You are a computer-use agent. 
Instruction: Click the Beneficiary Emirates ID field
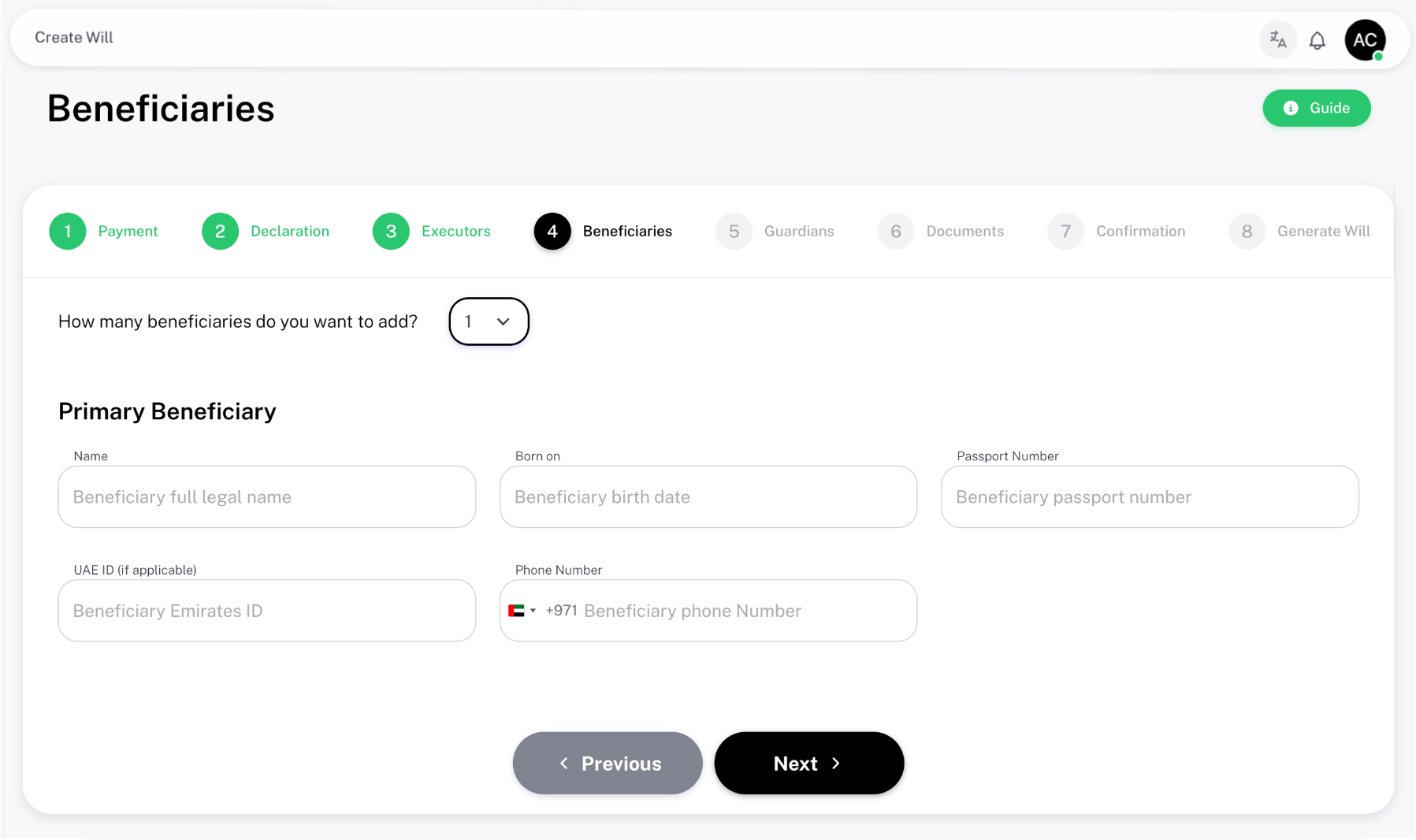(267, 611)
